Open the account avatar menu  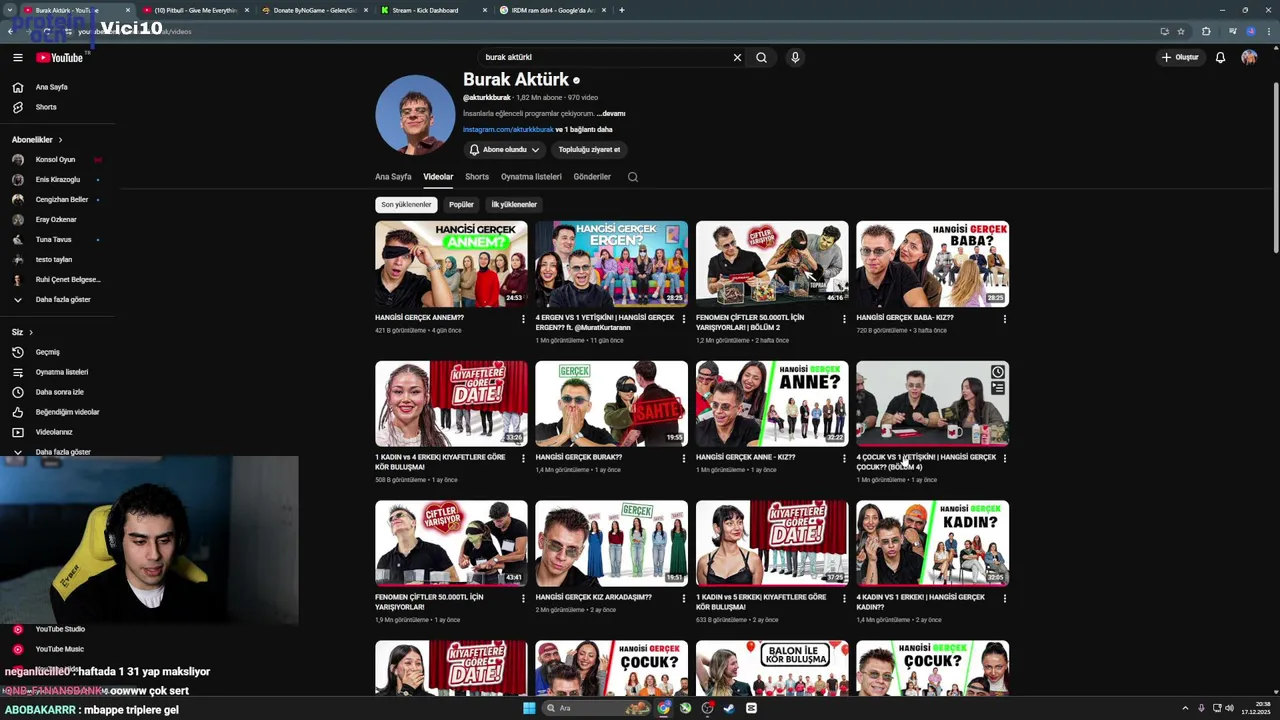click(x=1249, y=58)
